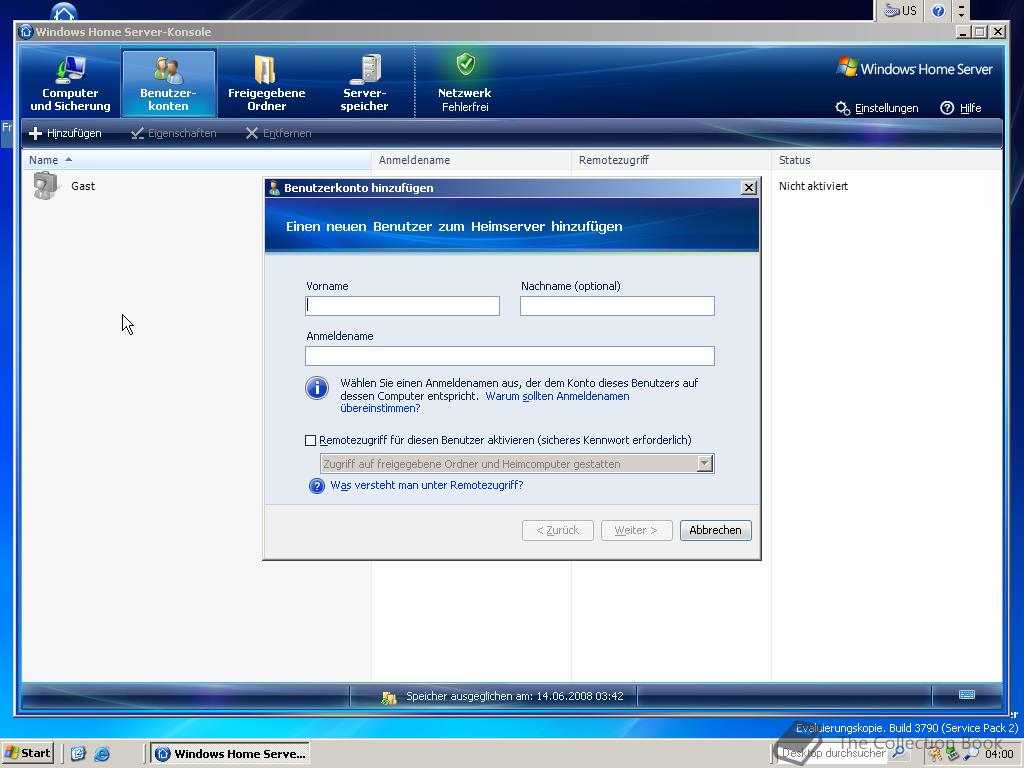The height and width of the screenshot is (768, 1024).
Task: Click the 'Nicht aktiviert' status text
Action: (x=813, y=186)
